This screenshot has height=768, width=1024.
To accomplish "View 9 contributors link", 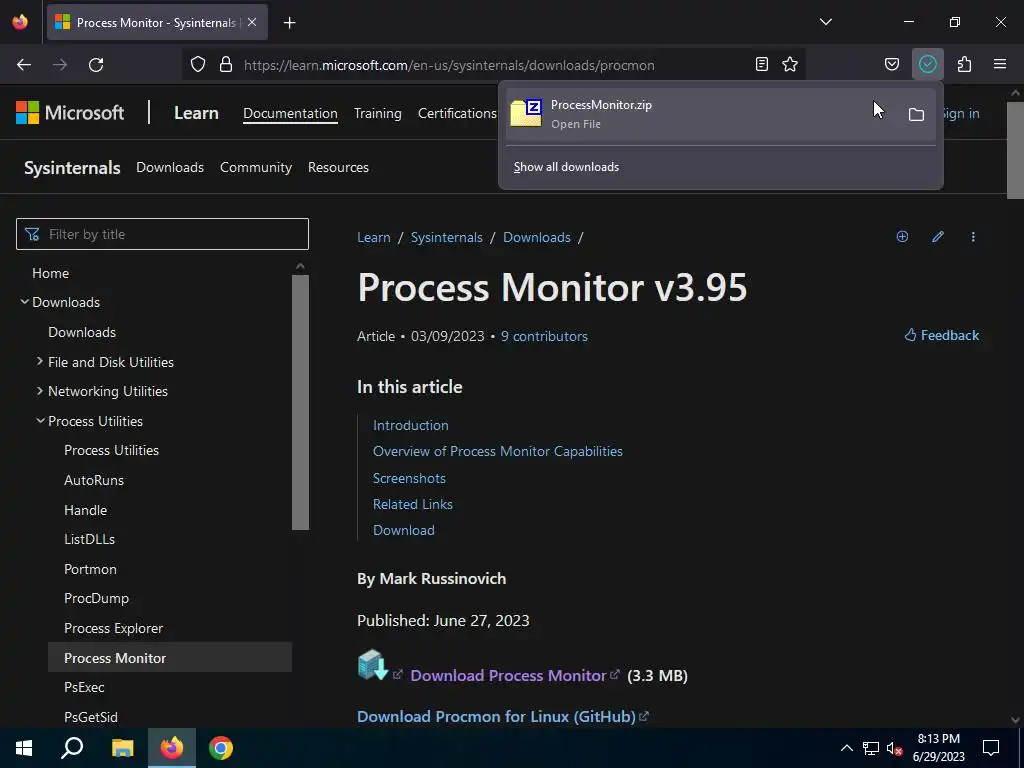I will tap(544, 336).
